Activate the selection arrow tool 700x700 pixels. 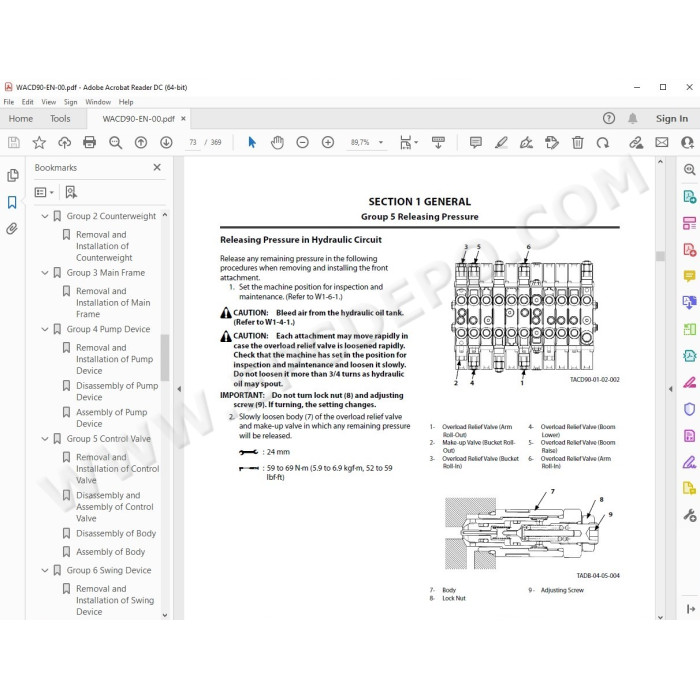[x=252, y=142]
